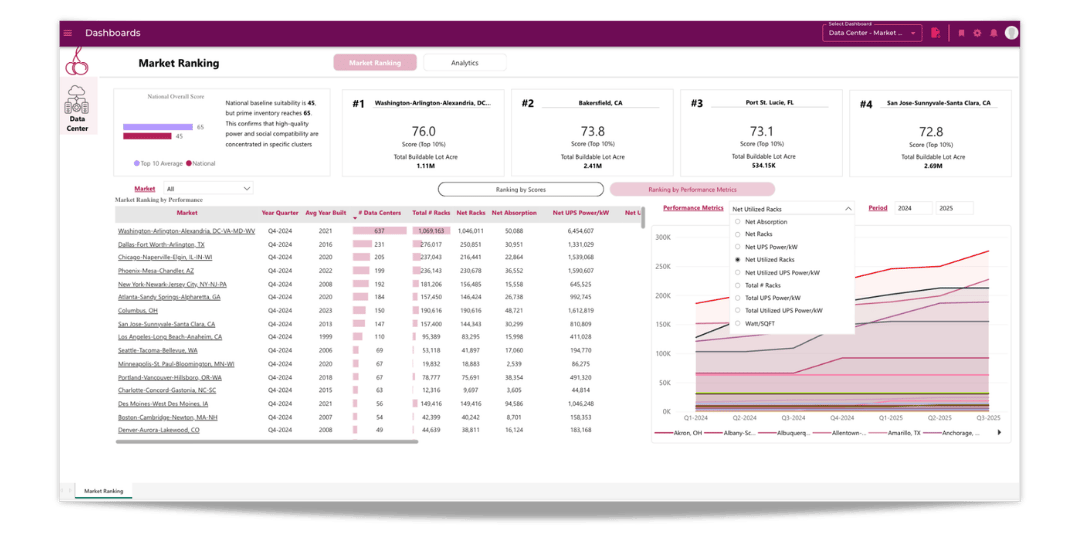The height and width of the screenshot is (540, 1080).
Task: Open the Data Center sidebar icon
Action: point(77,108)
